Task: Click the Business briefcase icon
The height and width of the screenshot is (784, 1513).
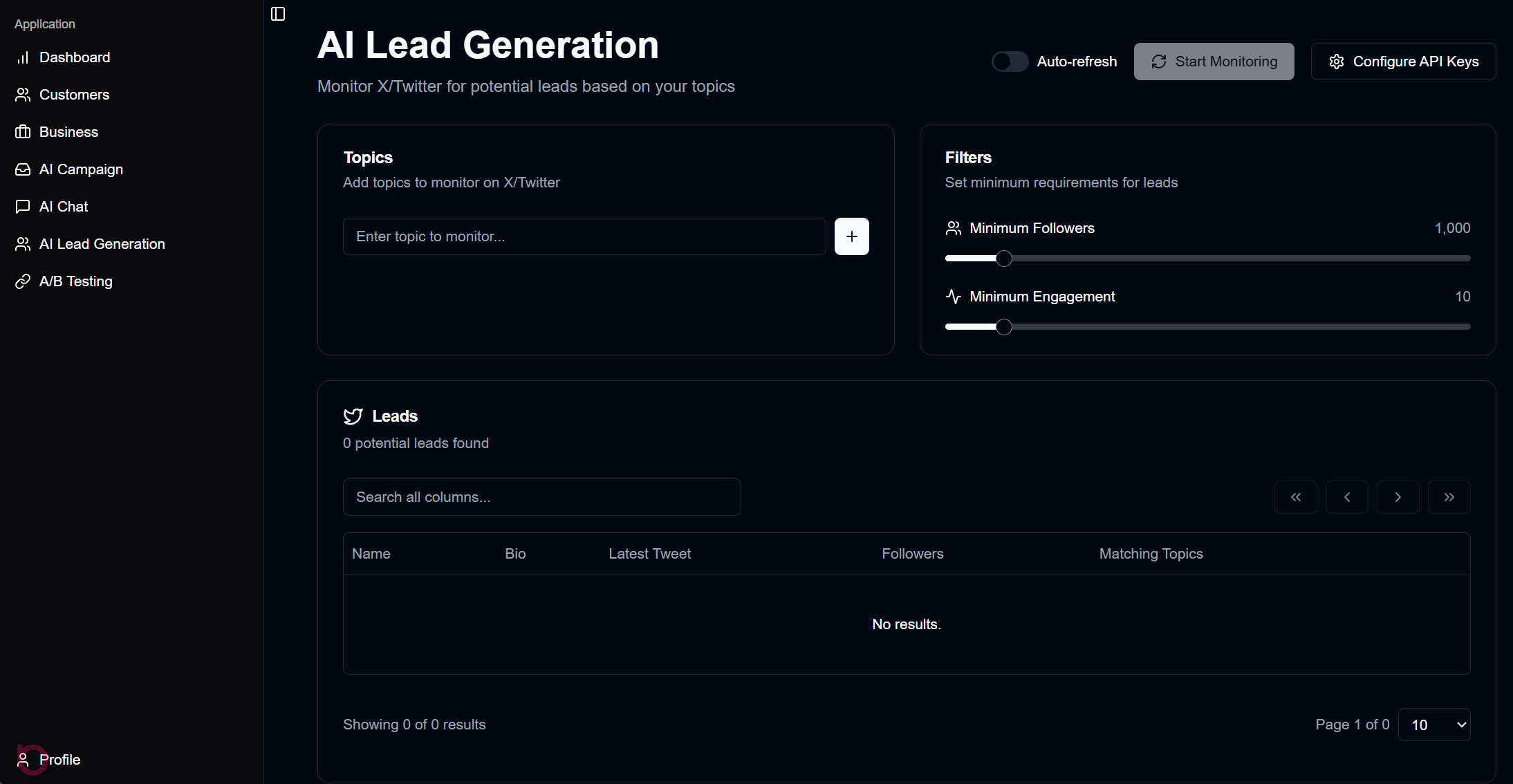Action: tap(24, 131)
